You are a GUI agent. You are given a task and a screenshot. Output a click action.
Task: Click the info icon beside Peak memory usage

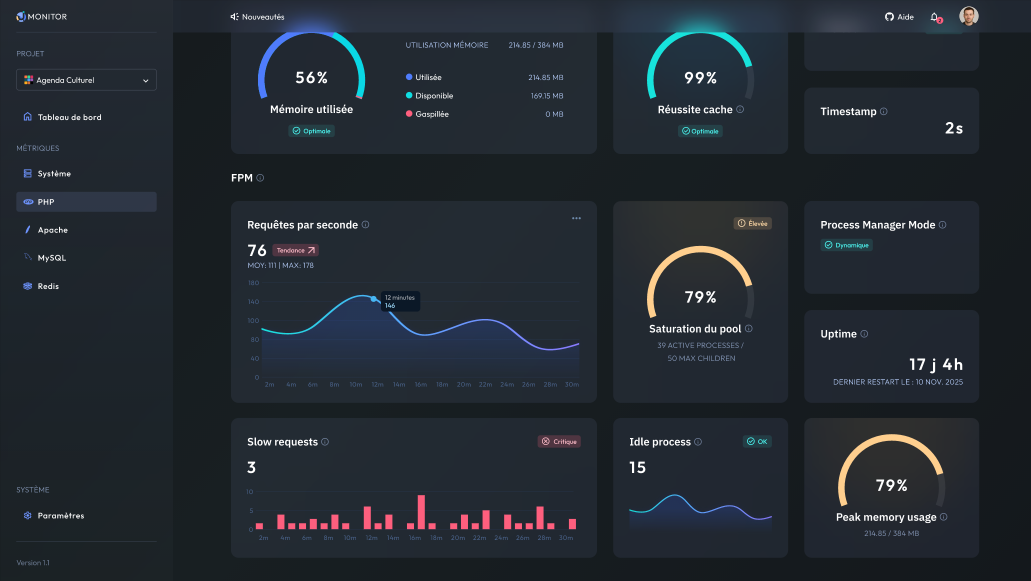(x=944, y=517)
